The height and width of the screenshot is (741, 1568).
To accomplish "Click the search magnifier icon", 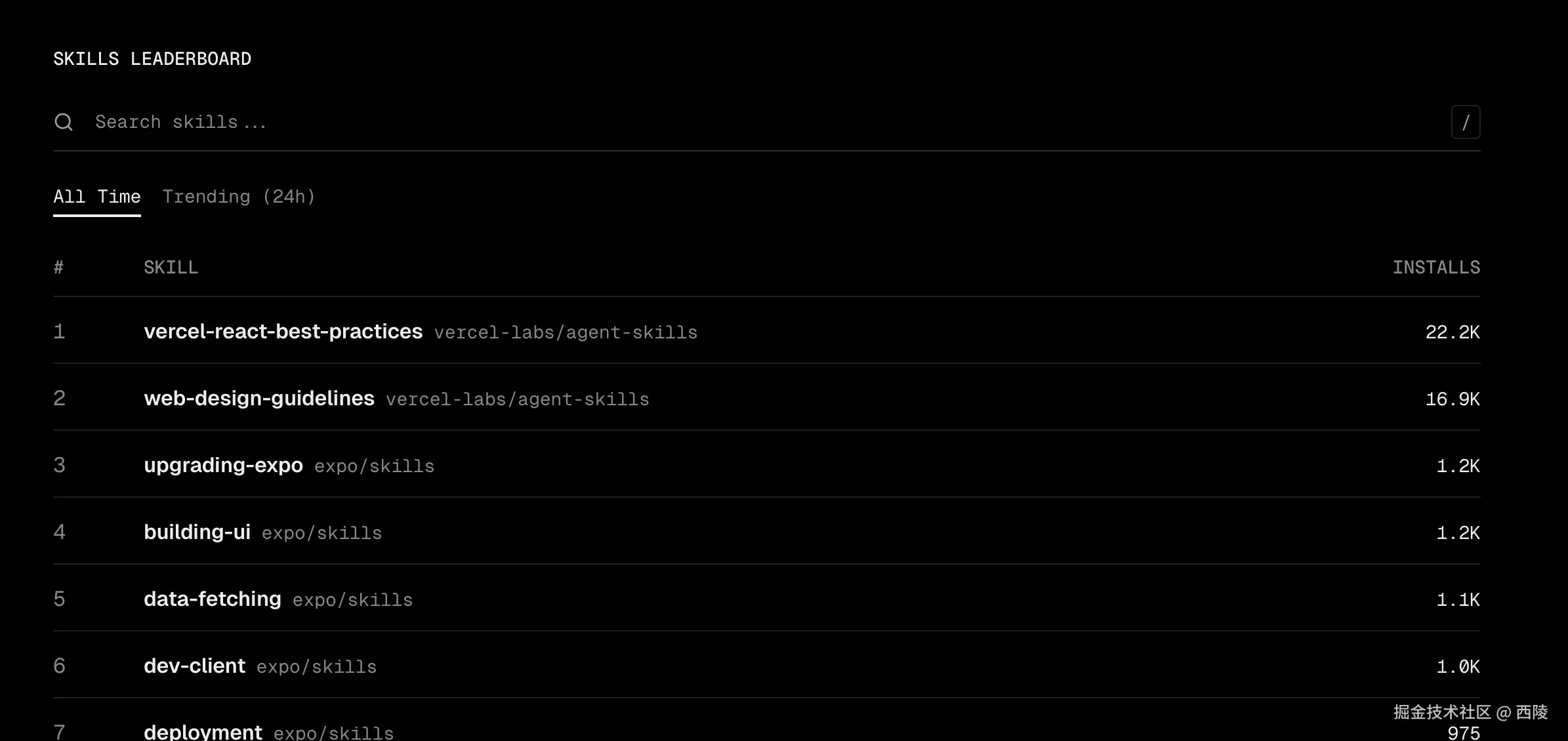I will [x=64, y=122].
